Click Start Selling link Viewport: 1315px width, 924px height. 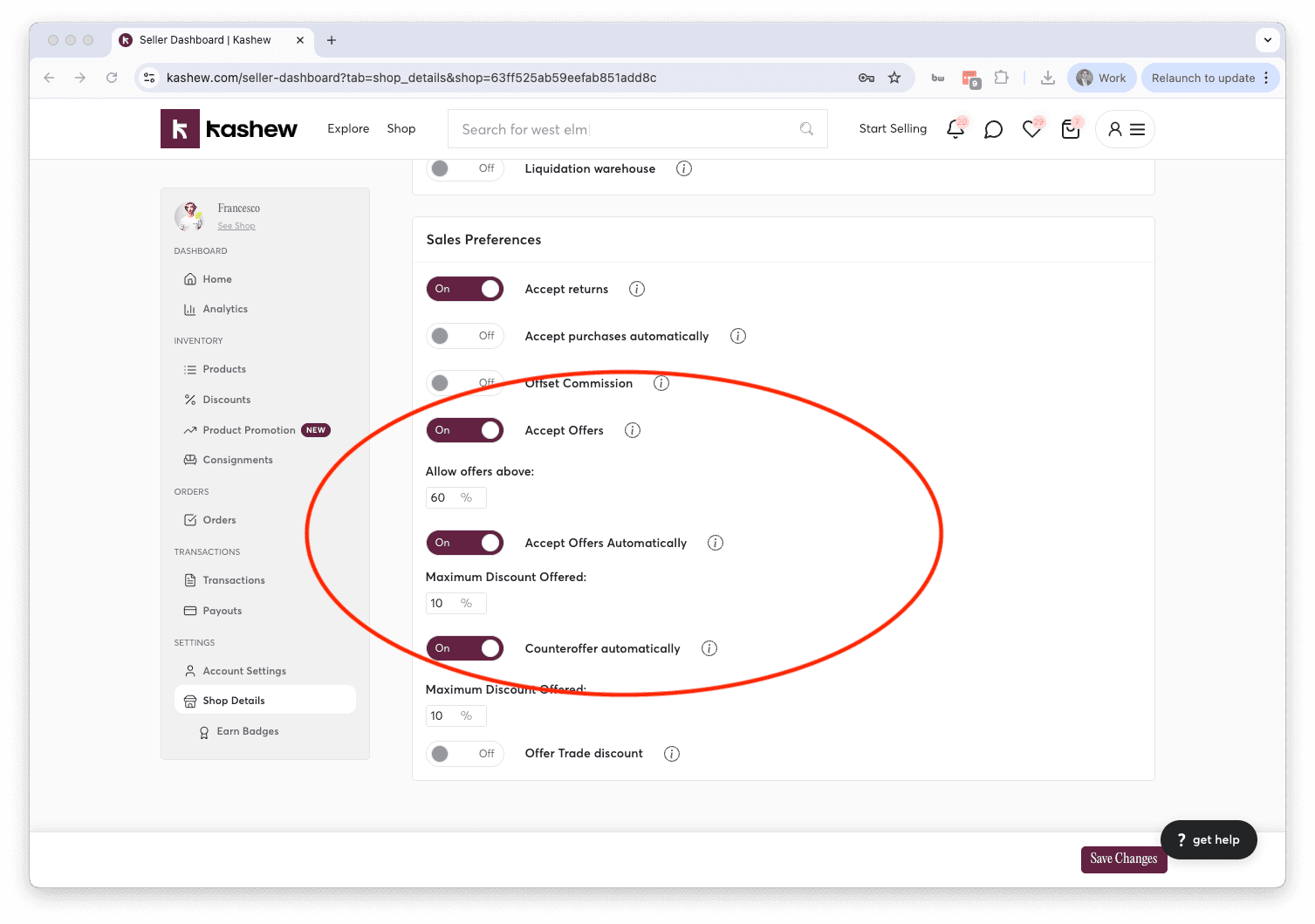[x=893, y=128]
